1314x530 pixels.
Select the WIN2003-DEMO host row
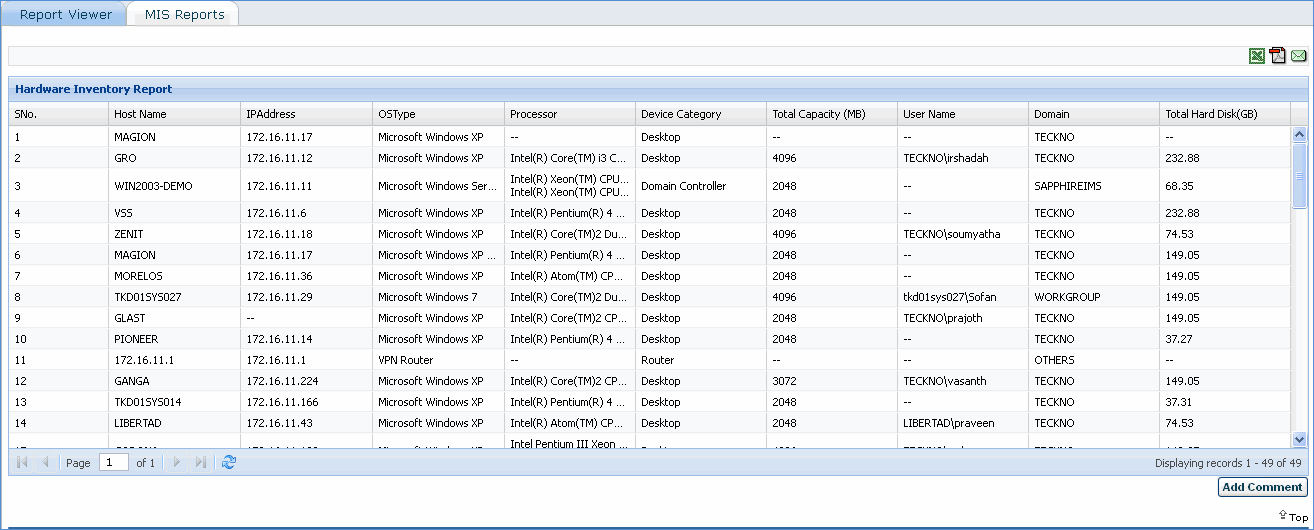click(x=153, y=186)
